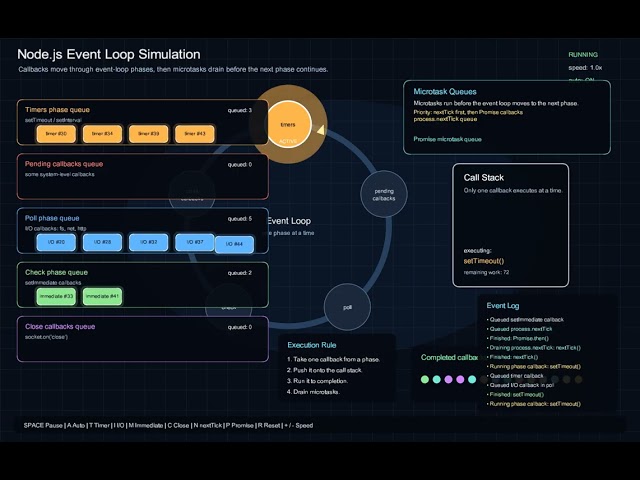
Task: Click the T Timer shortcut hint
Action: tap(99, 425)
